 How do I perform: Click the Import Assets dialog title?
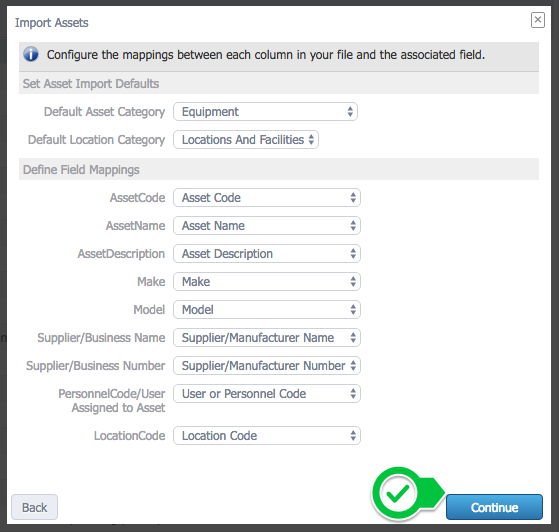[x=52, y=23]
